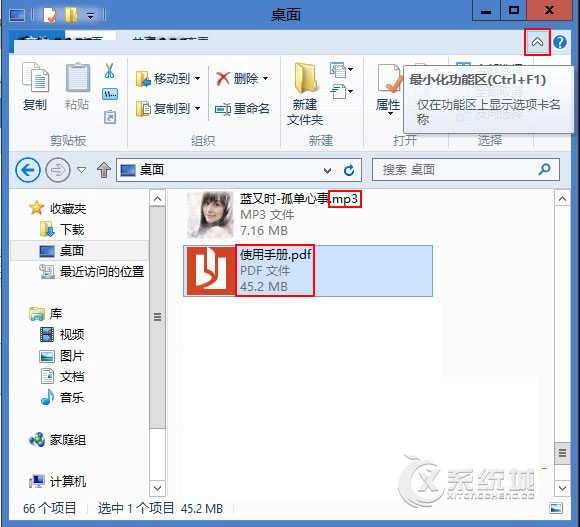Switch to large icons view in status bar
Viewport: 580px width, 527px height.
(x=556, y=509)
